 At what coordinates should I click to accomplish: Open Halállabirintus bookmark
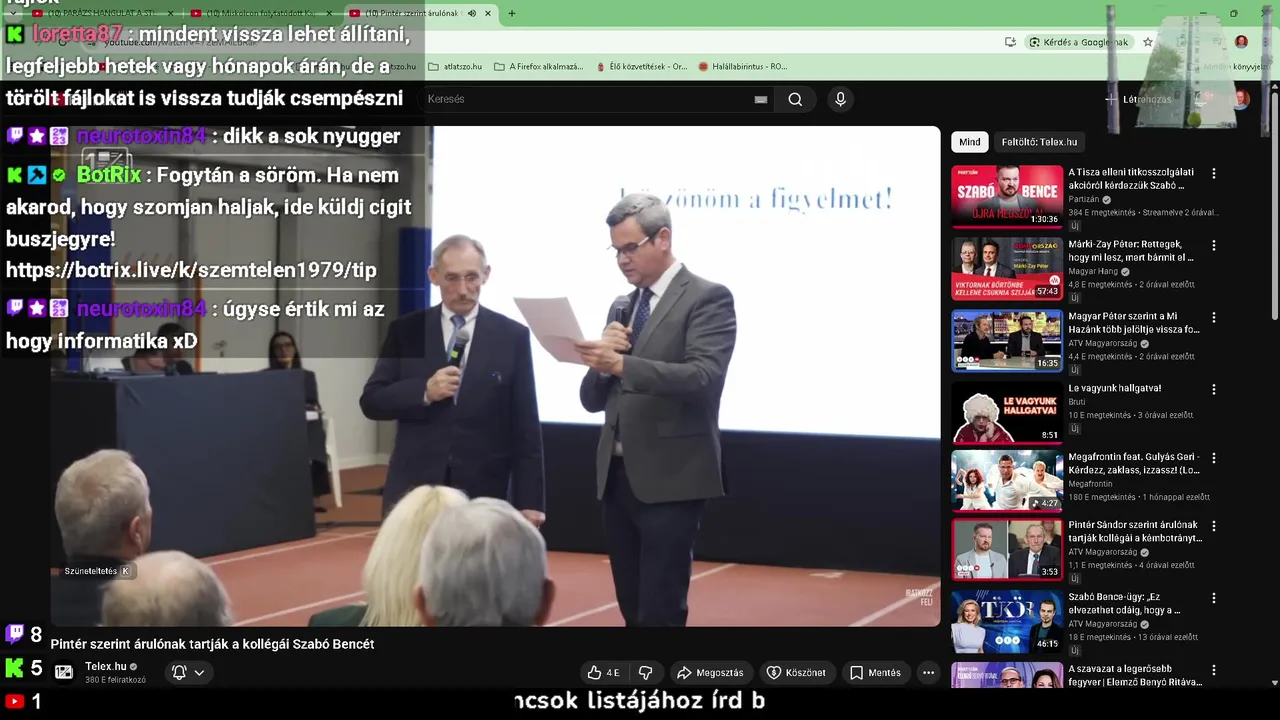[x=743, y=66]
